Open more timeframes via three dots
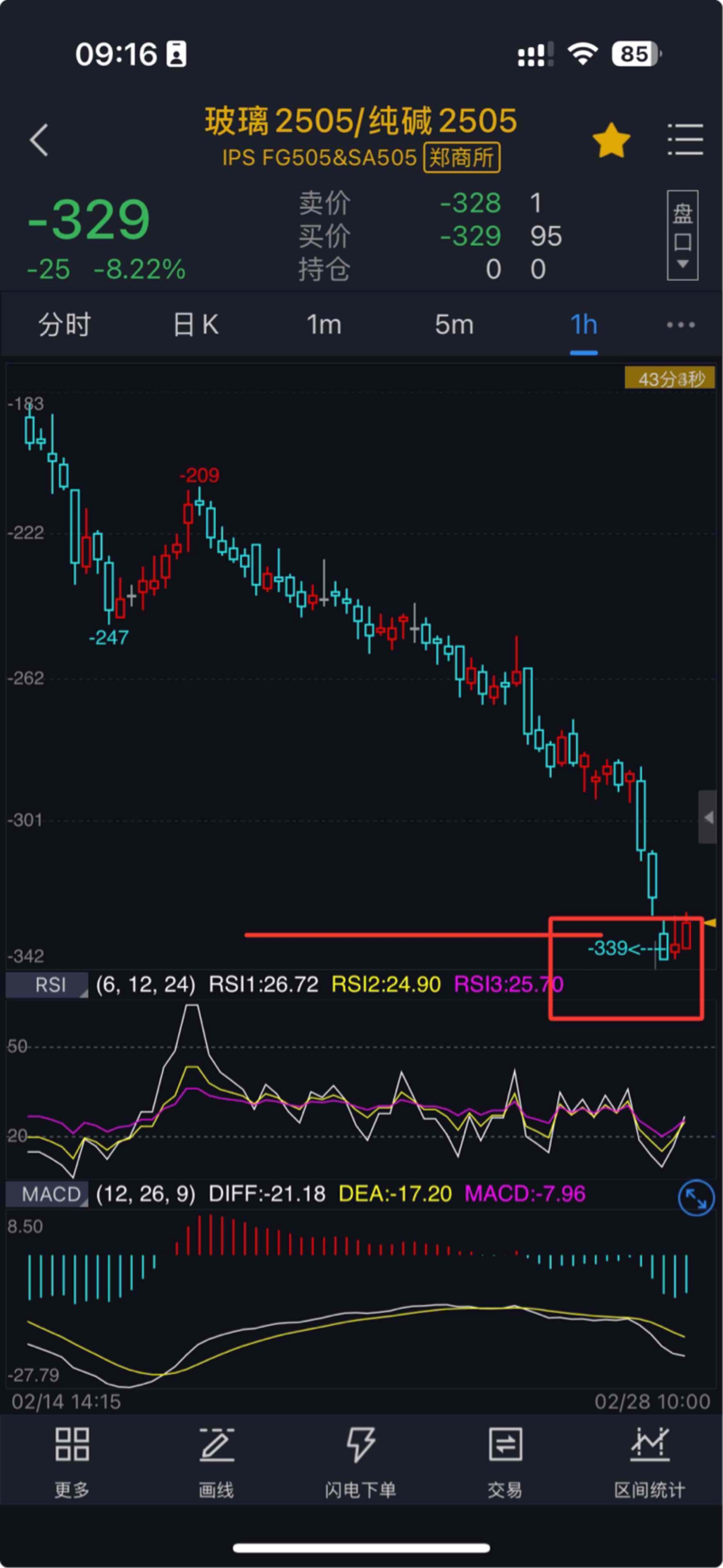Viewport: 723px width, 1568px height. 680,325
